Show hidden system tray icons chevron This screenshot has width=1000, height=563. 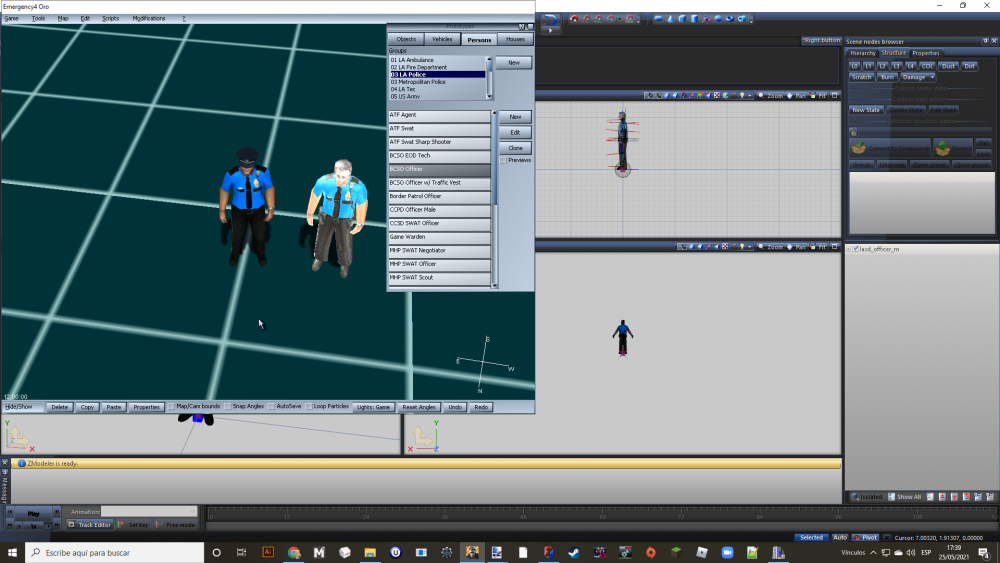point(873,552)
